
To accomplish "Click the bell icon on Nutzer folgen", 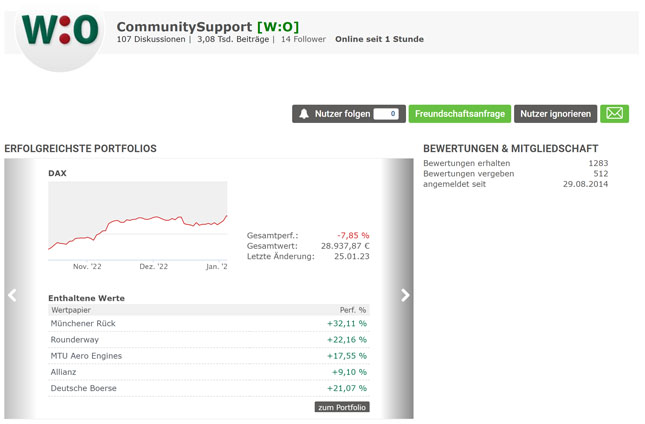I will [304, 114].
